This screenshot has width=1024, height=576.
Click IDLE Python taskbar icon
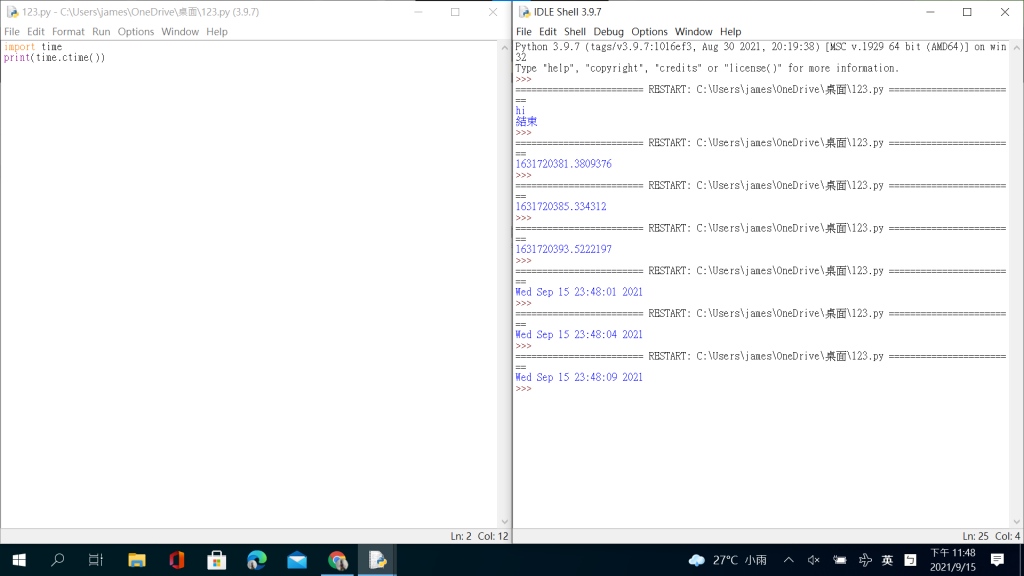[377, 560]
